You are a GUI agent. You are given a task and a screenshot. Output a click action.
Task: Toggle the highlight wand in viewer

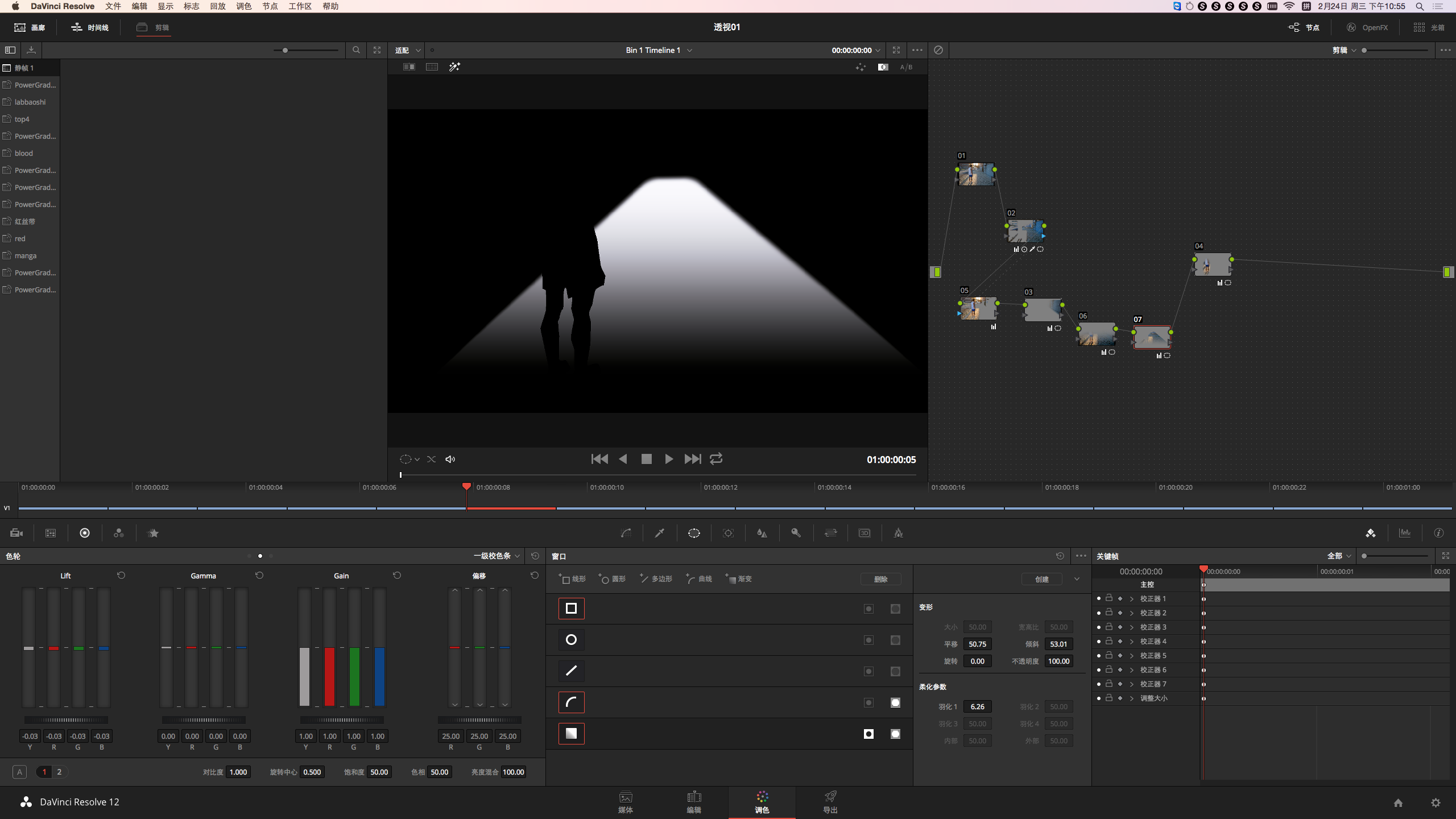454,67
